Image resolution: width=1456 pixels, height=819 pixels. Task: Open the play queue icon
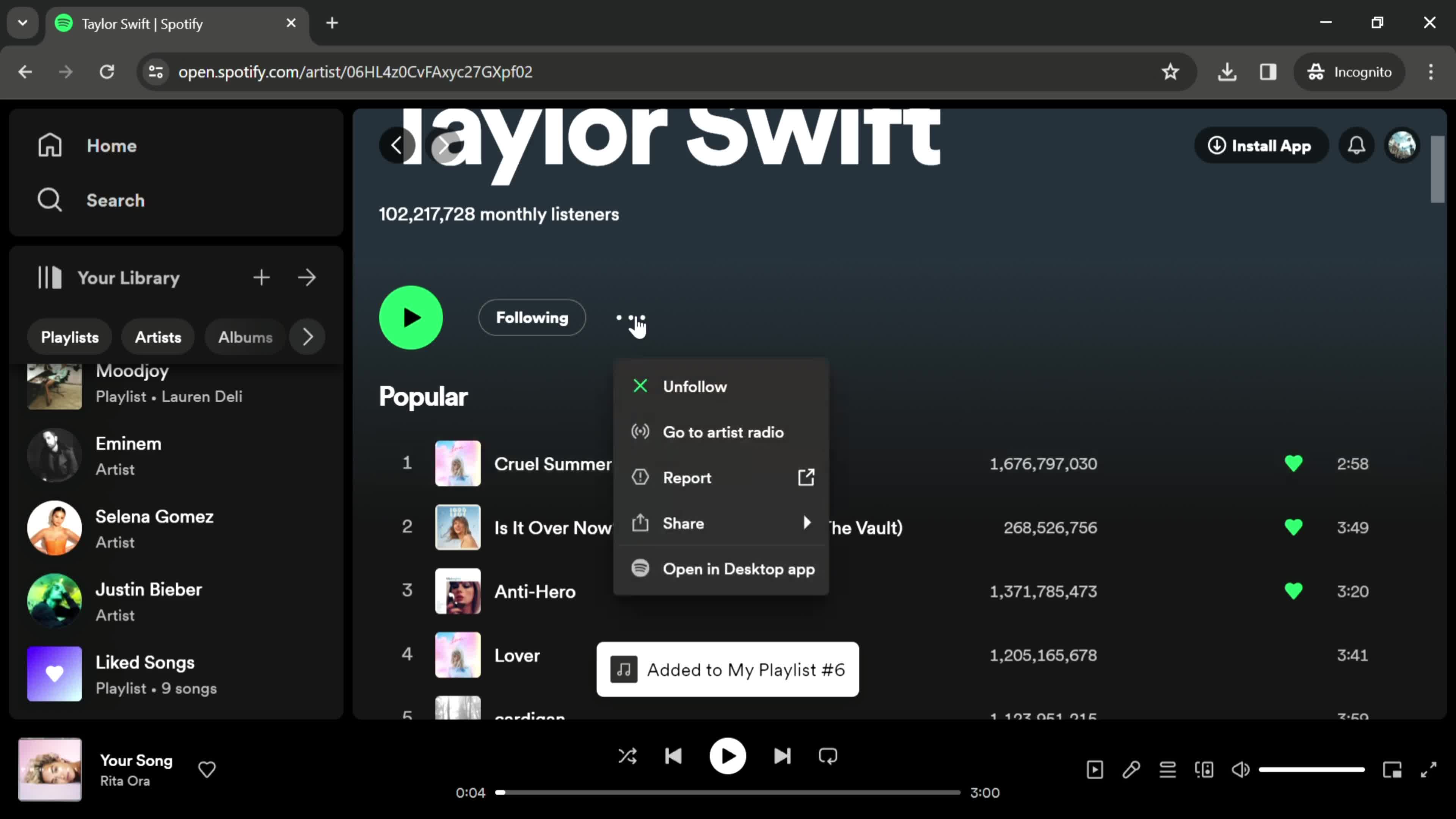[x=1168, y=770]
